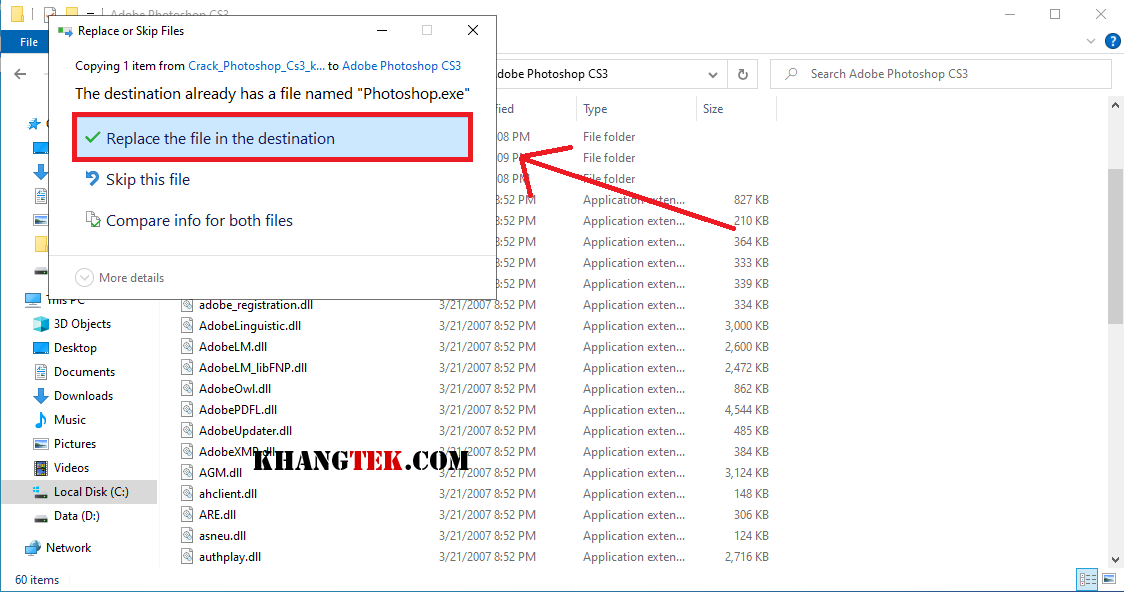Switch to large icons view in status bar
This screenshot has height=592, width=1124.
tap(1107, 580)
